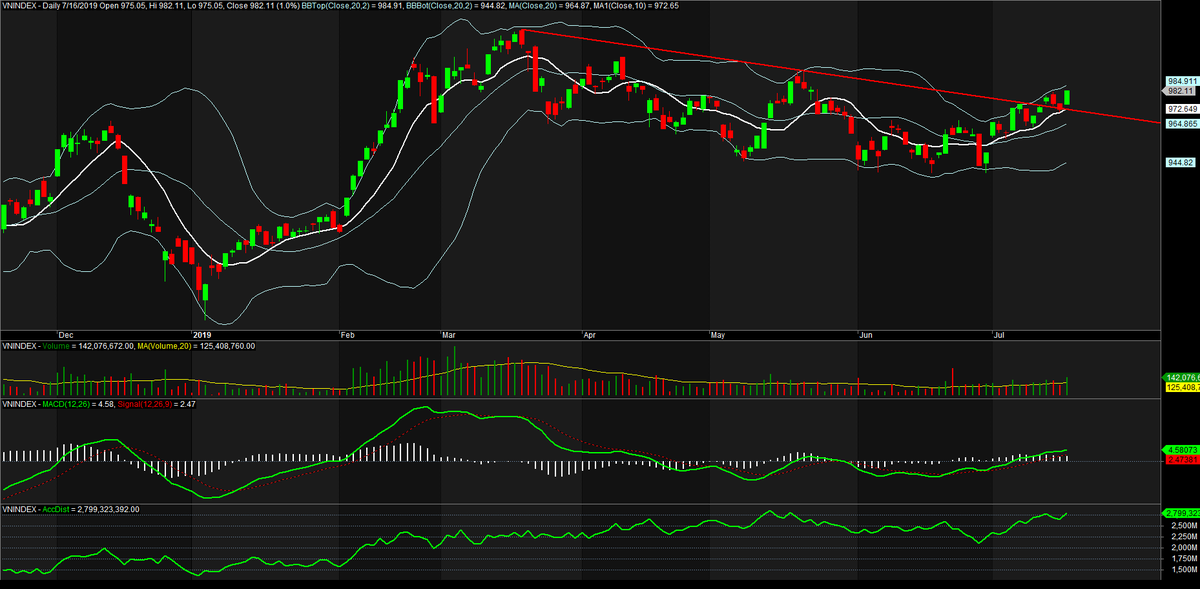1200x589 pixels.
Task: Click the Apr marker on the time axis
Action: [589, 334]
